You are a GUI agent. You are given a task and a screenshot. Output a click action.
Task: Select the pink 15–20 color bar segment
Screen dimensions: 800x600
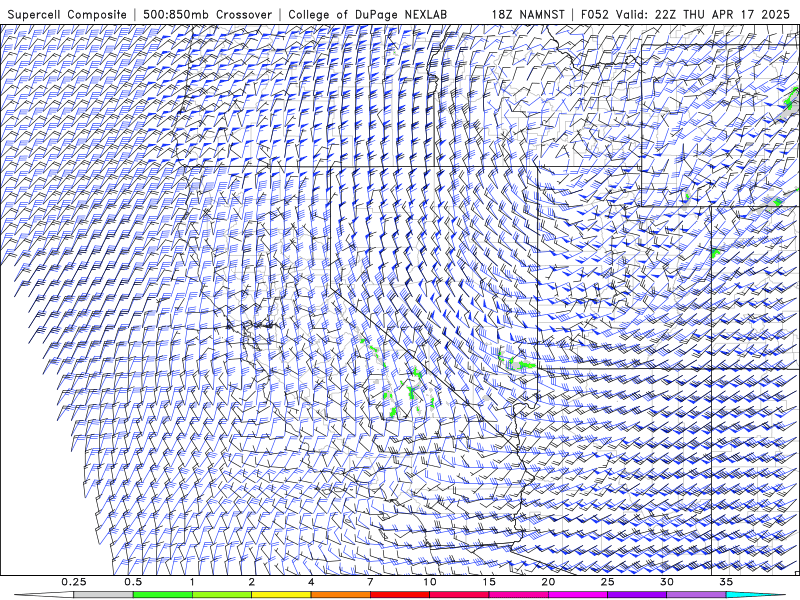pyautogui.click(x=518, y=595)
